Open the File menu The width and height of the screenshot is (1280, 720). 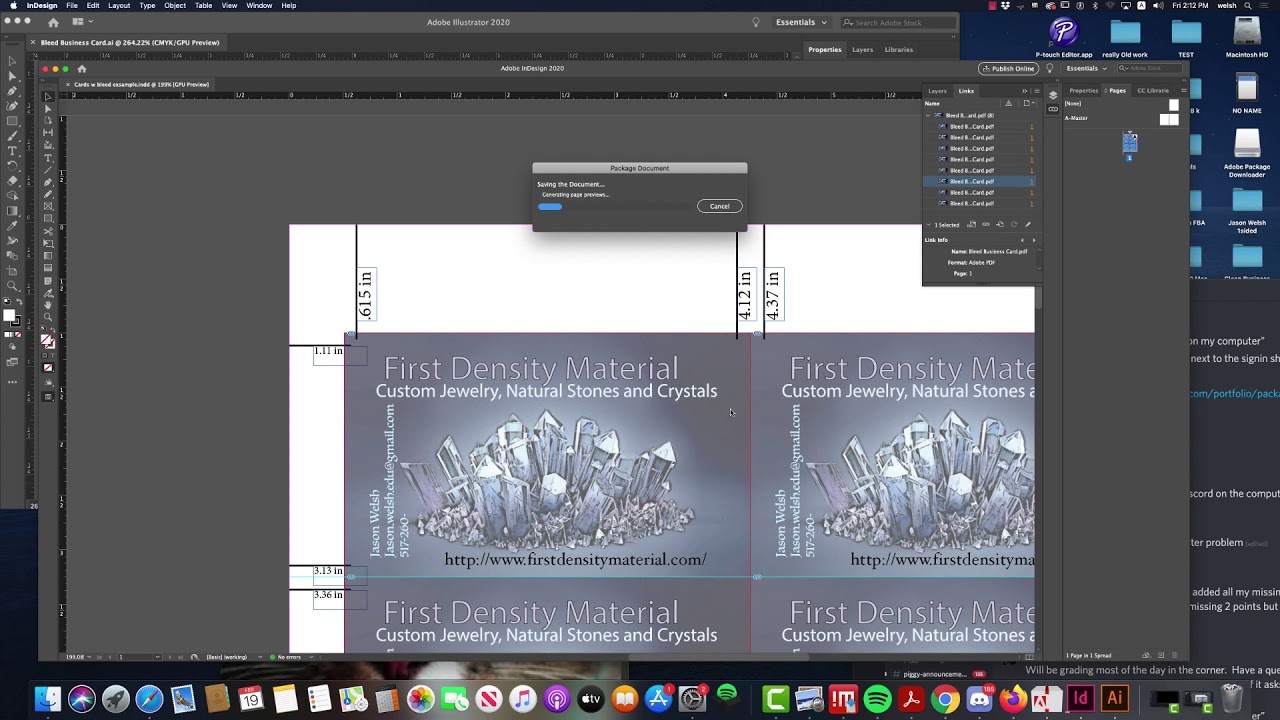(x=72, y=6)
